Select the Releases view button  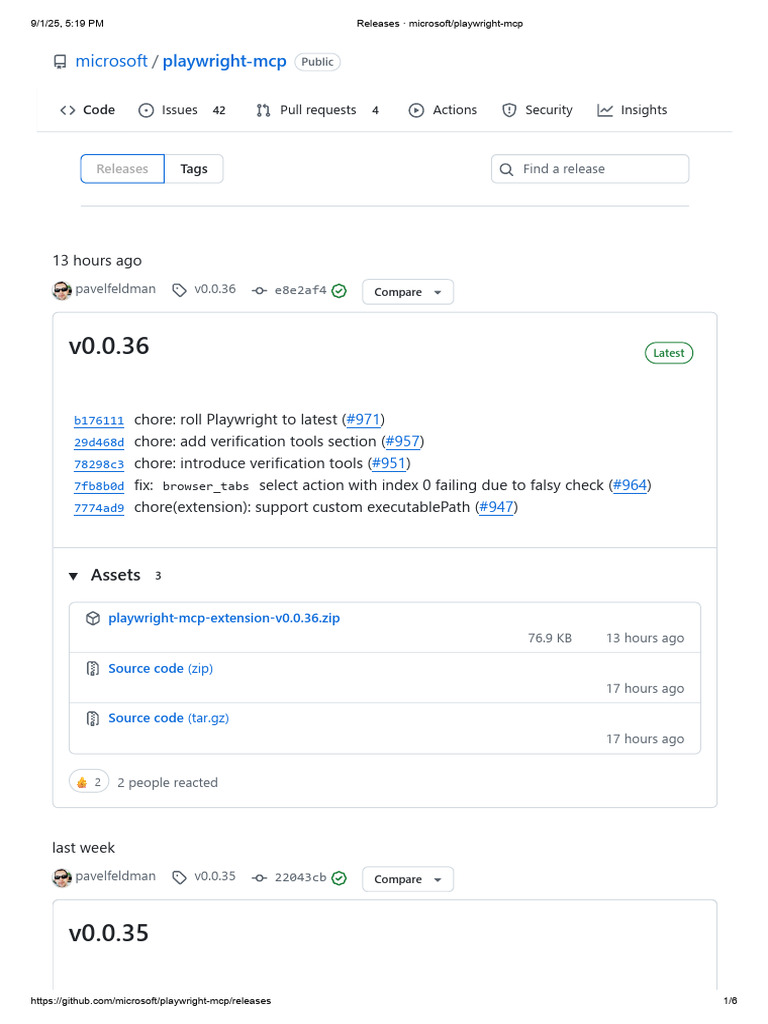pyautogui.click(x=122, y=169)
